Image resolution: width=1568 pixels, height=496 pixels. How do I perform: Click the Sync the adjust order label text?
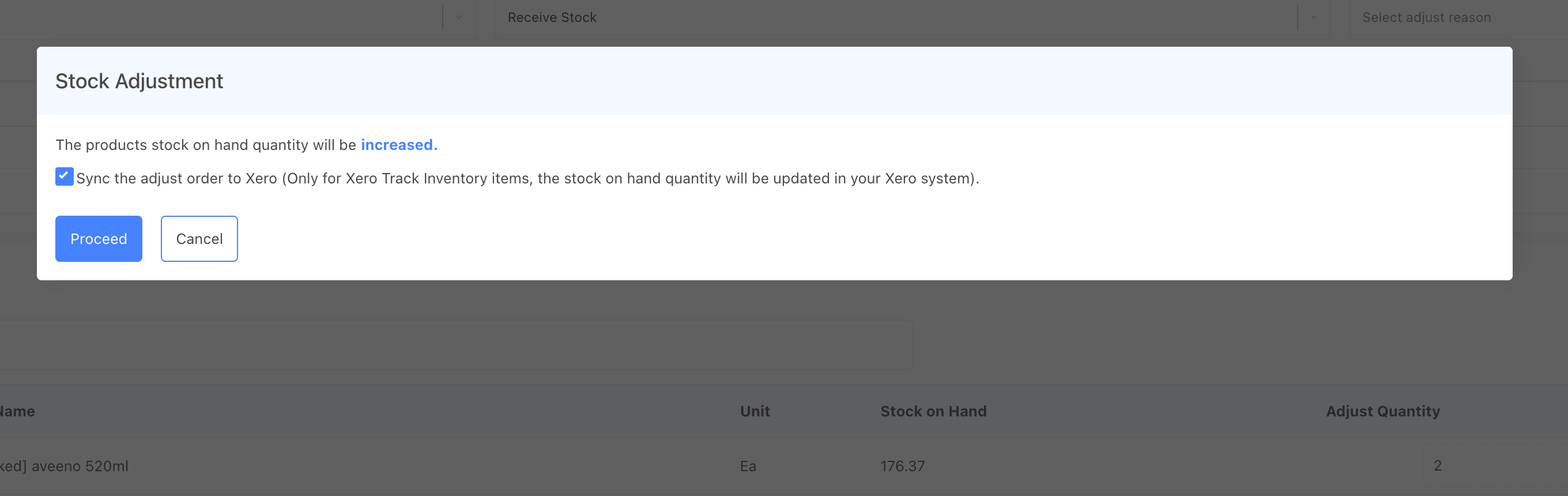(526, 179)
